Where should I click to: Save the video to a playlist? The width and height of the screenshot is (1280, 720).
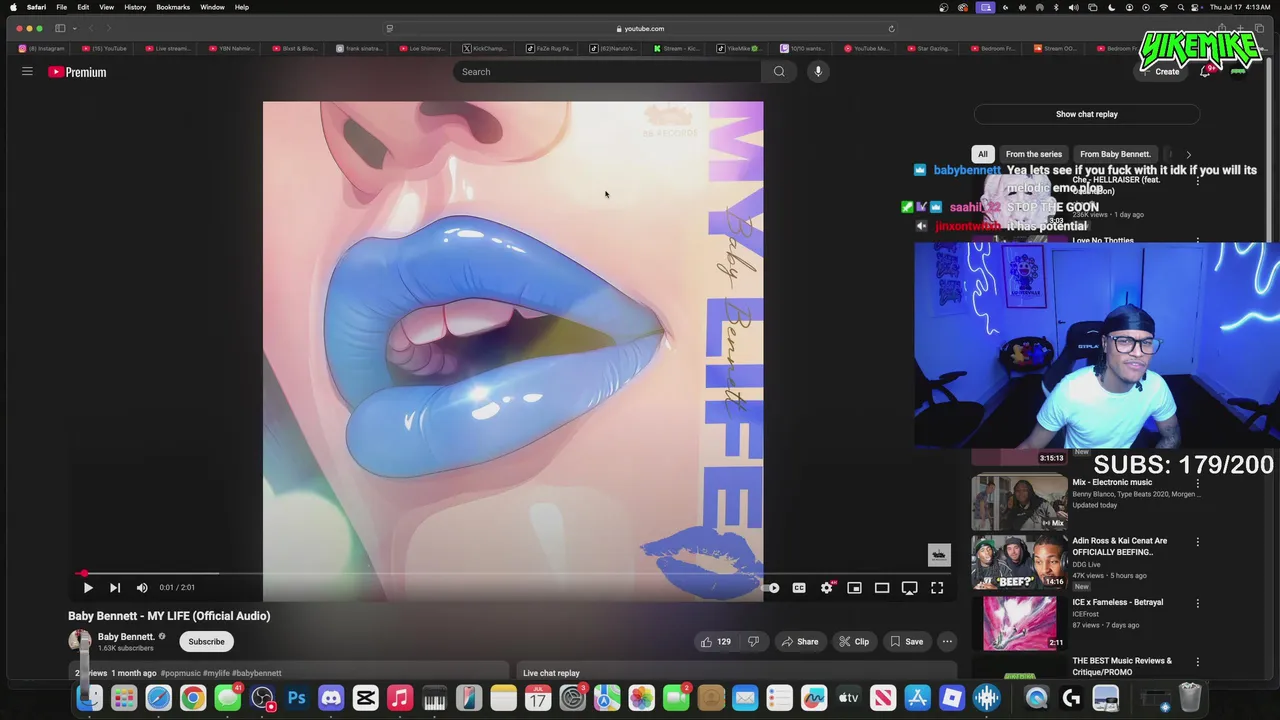907,642
